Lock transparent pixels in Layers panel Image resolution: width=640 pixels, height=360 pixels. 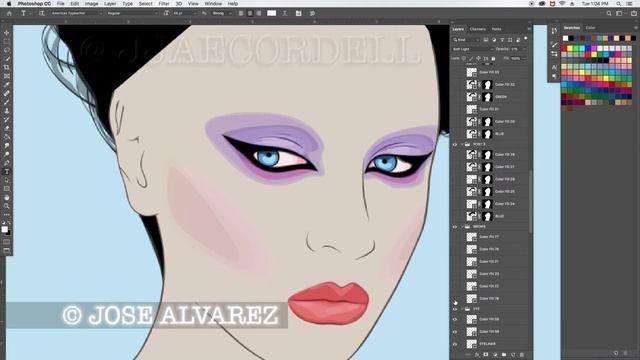(x=464, y=58)
